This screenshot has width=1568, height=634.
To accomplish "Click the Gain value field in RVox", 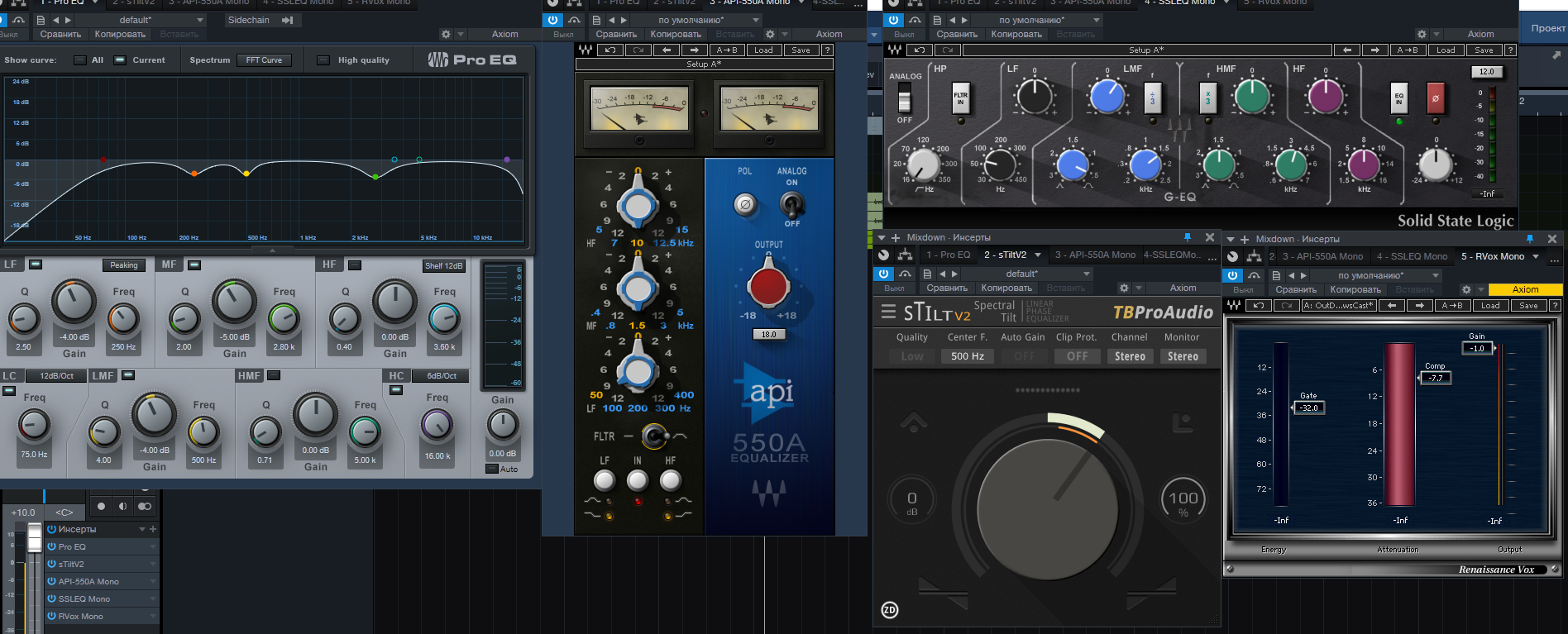I will 1478,348.
